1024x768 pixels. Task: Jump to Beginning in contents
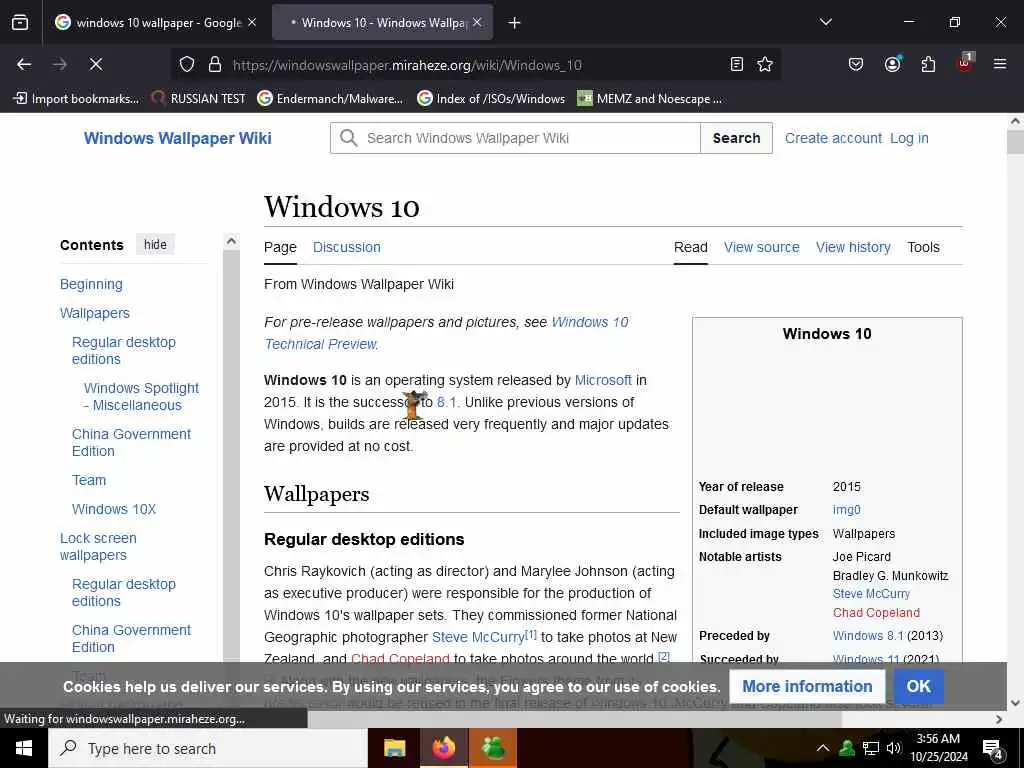[91, 284]
